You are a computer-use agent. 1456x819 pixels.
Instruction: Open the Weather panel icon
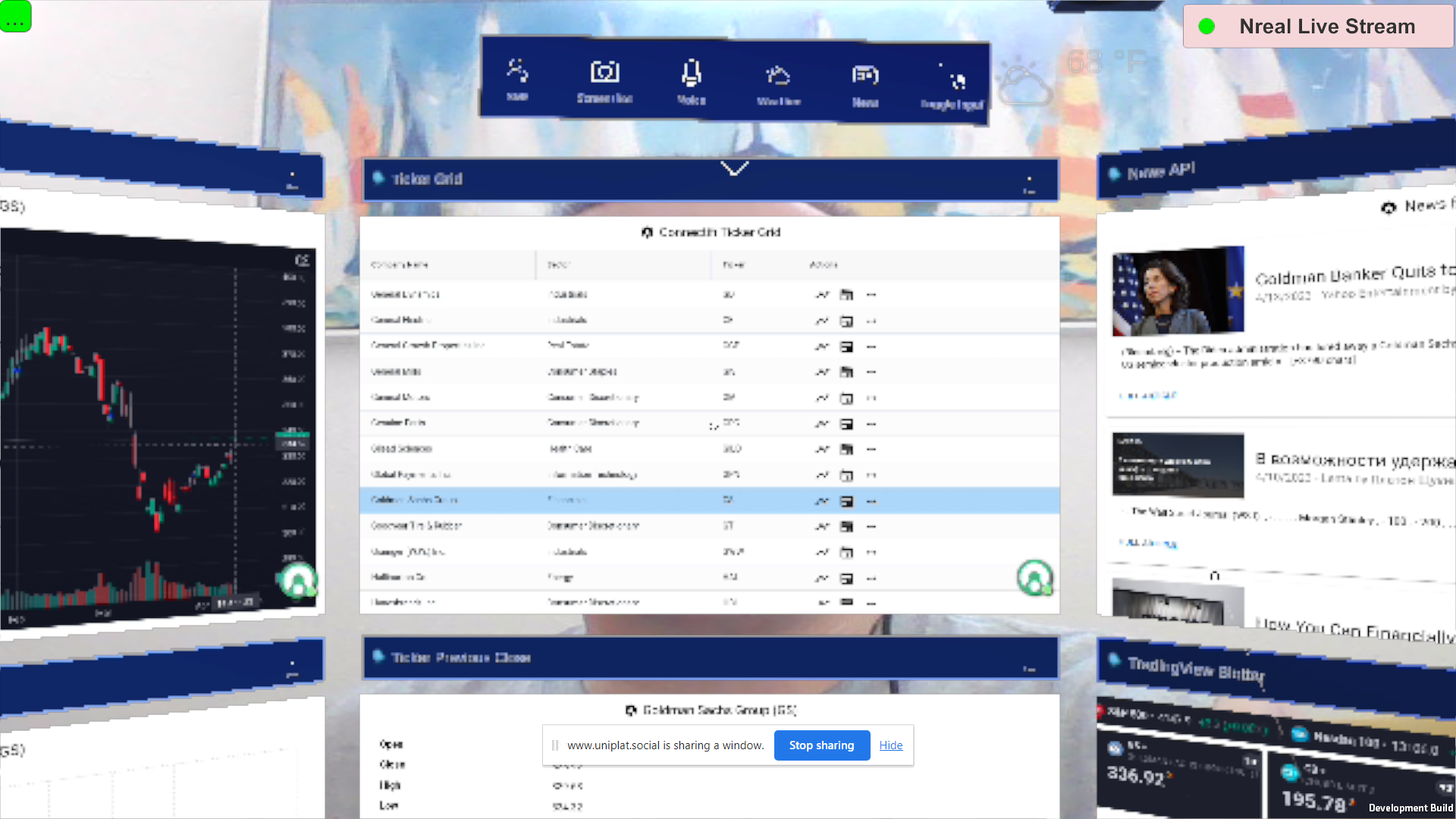tap(778, 75)
